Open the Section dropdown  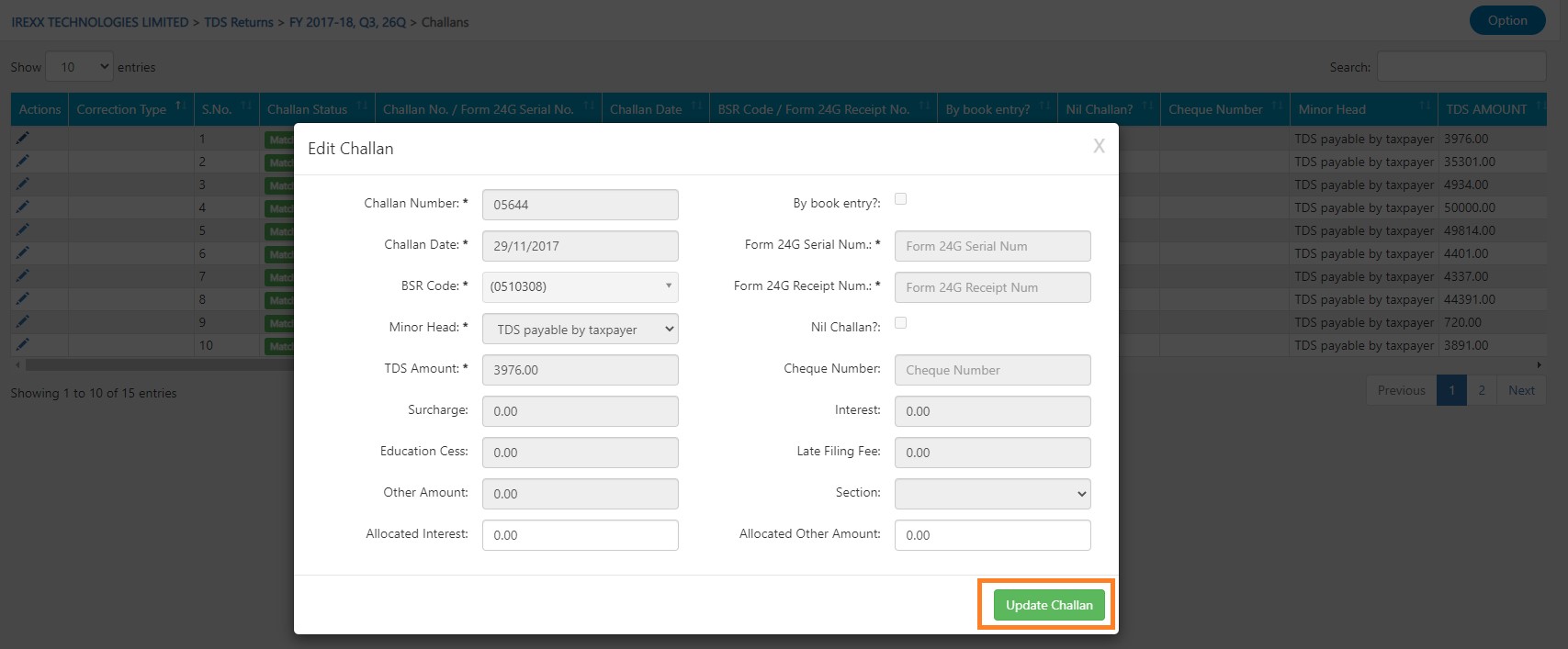coord(993,494)
